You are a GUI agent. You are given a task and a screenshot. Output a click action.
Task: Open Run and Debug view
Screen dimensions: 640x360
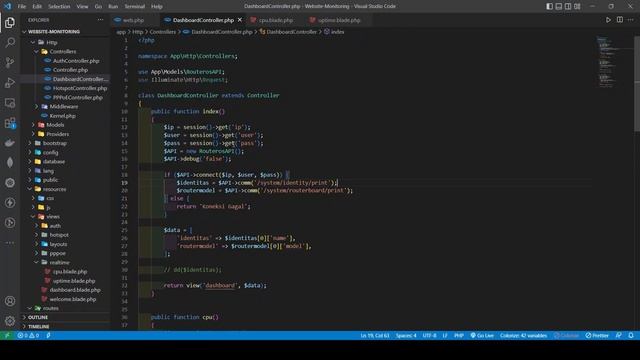click(x=10, y=82)
